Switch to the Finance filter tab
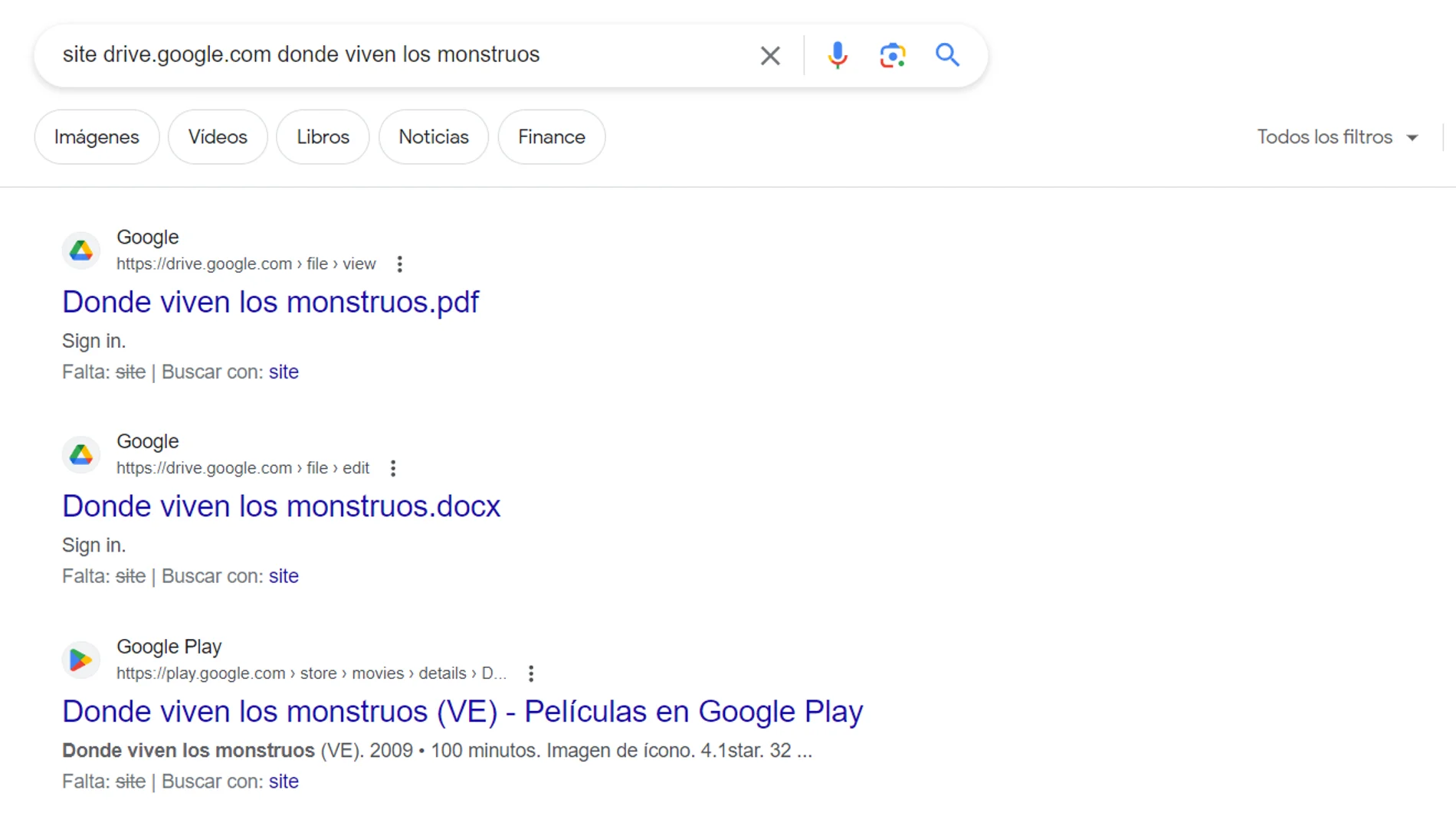Screen dimensions: 1456x819 pos(552,137)
